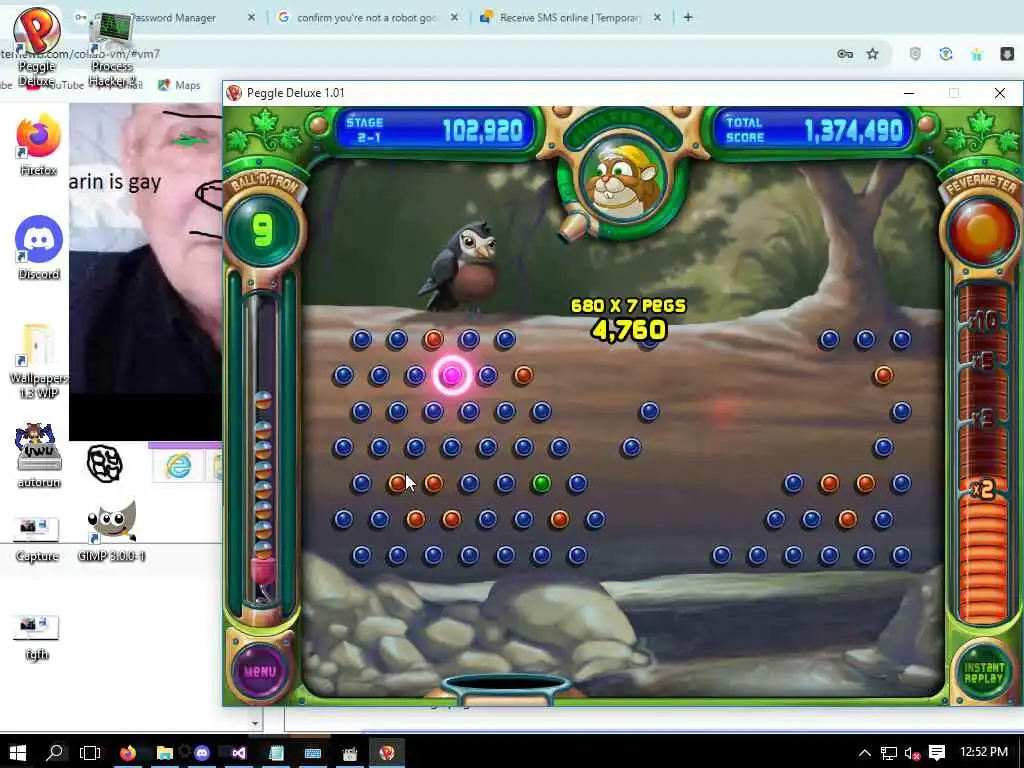Image resolution: width=1024 pixels, height=768 pixels.
Task: Click the green power-up peg
Action: pos(541,483)
